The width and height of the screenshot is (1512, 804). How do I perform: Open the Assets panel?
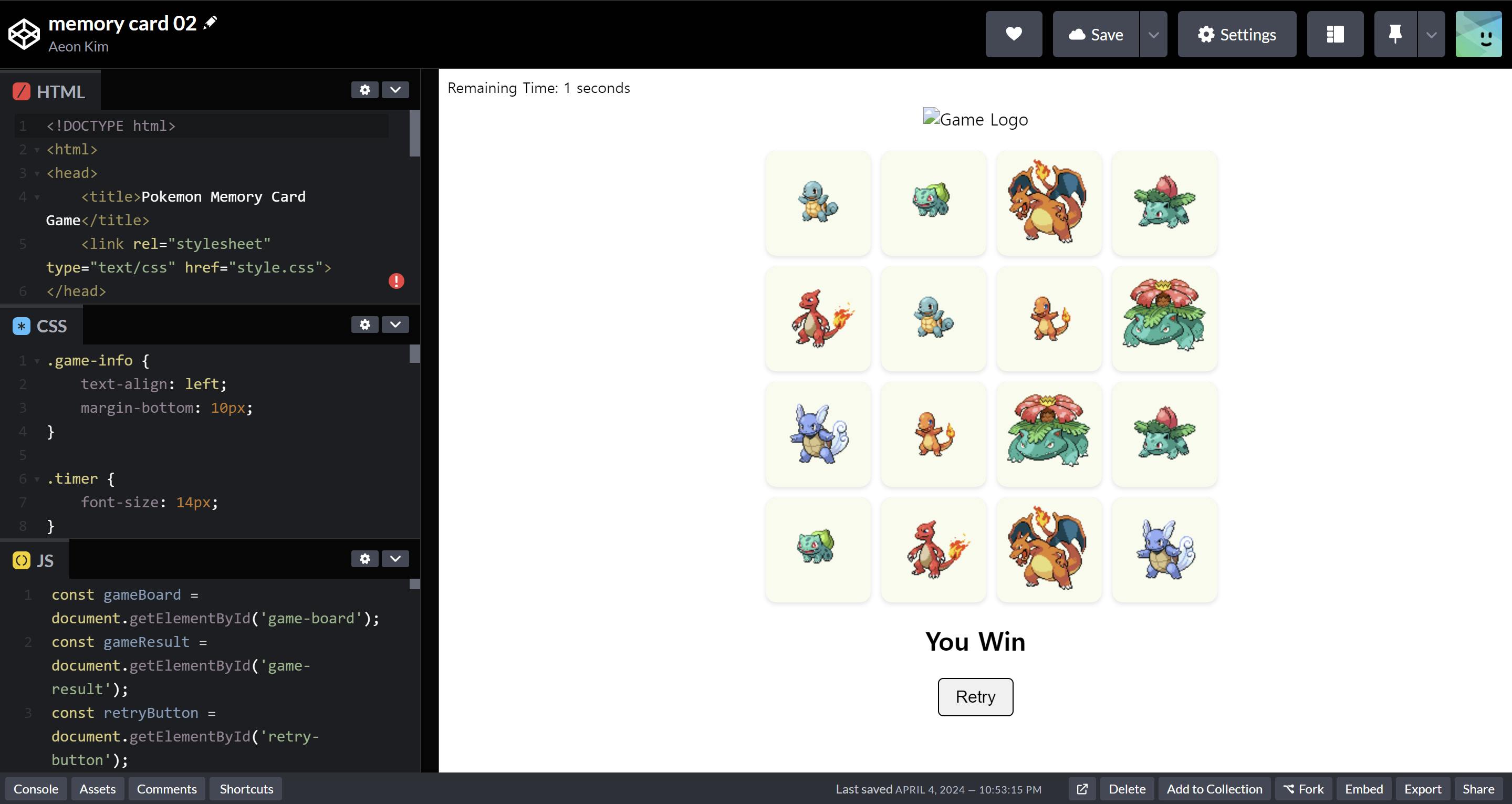tap(98, 789)
